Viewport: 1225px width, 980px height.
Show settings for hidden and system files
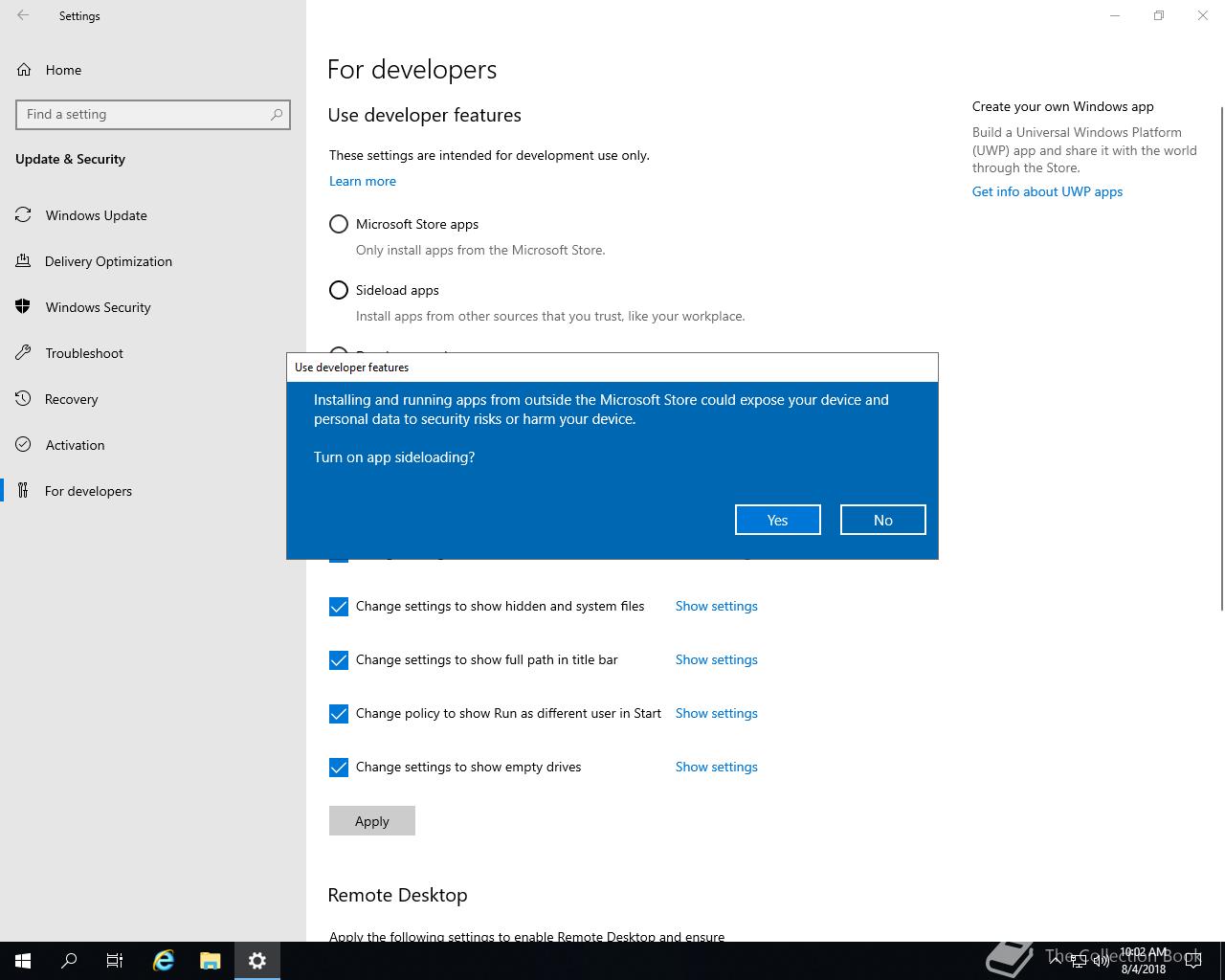[x=717, y=606]
